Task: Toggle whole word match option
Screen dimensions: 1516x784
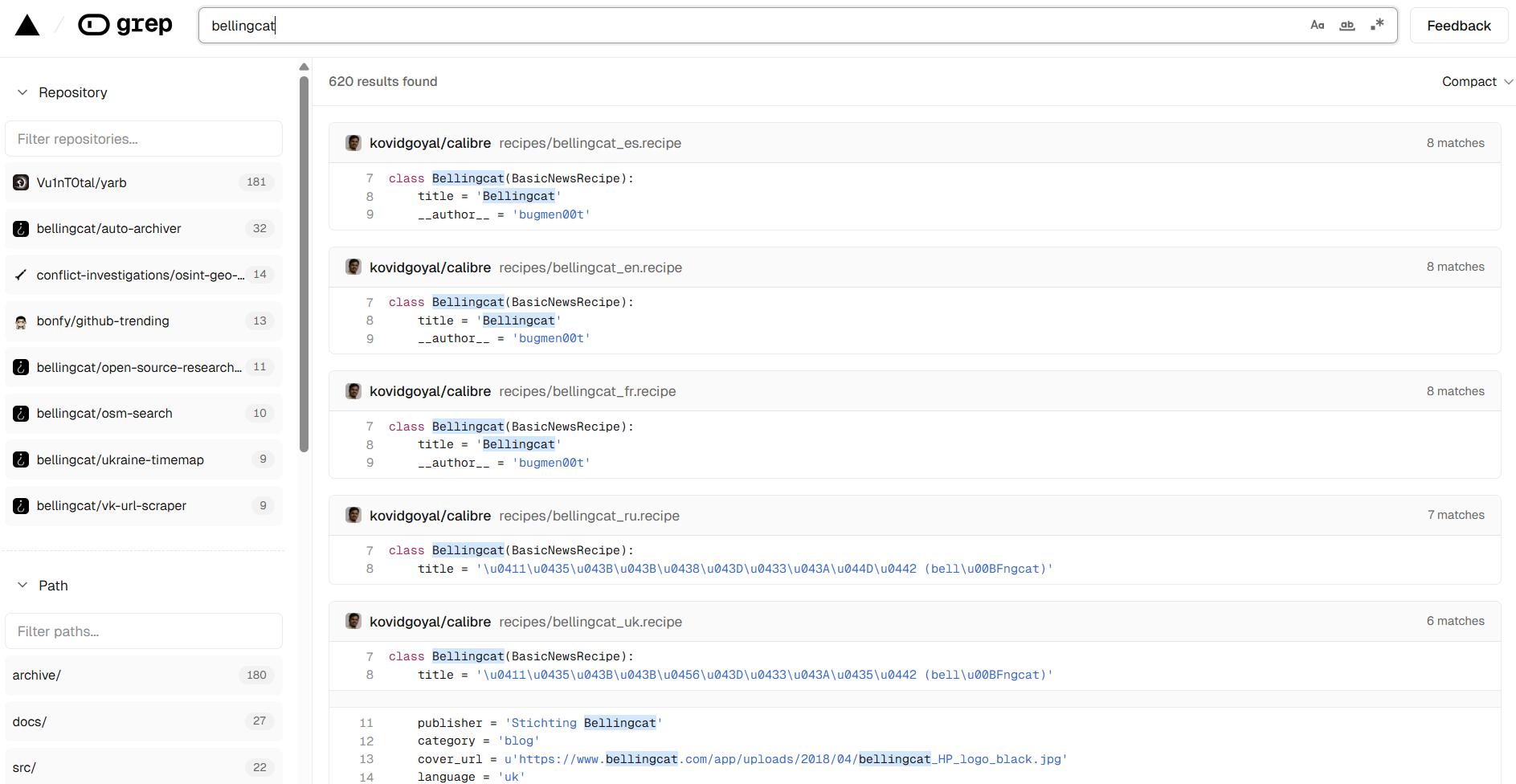Action: point(1347,25)
